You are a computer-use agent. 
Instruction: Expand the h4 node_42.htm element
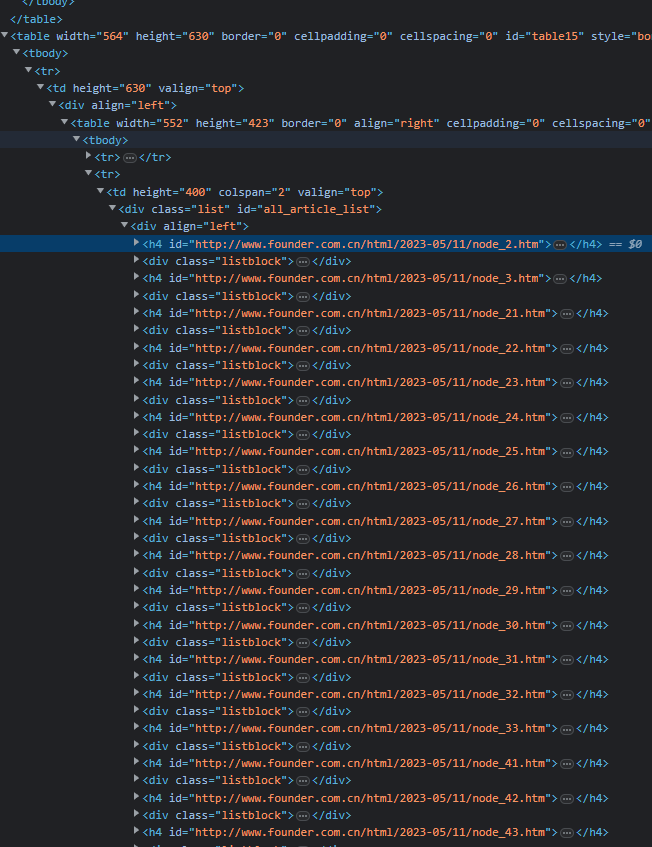click(x=137, y=797)
